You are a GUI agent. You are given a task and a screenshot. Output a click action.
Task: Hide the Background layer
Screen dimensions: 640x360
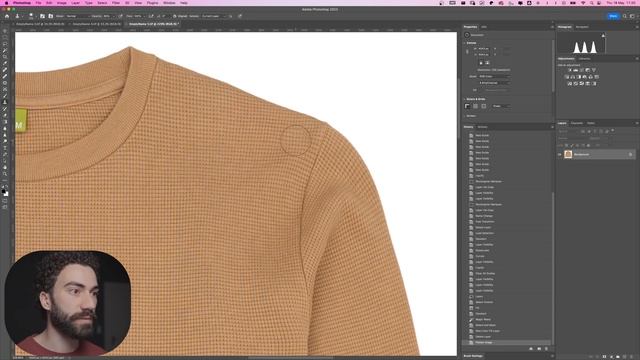[560, 154]
